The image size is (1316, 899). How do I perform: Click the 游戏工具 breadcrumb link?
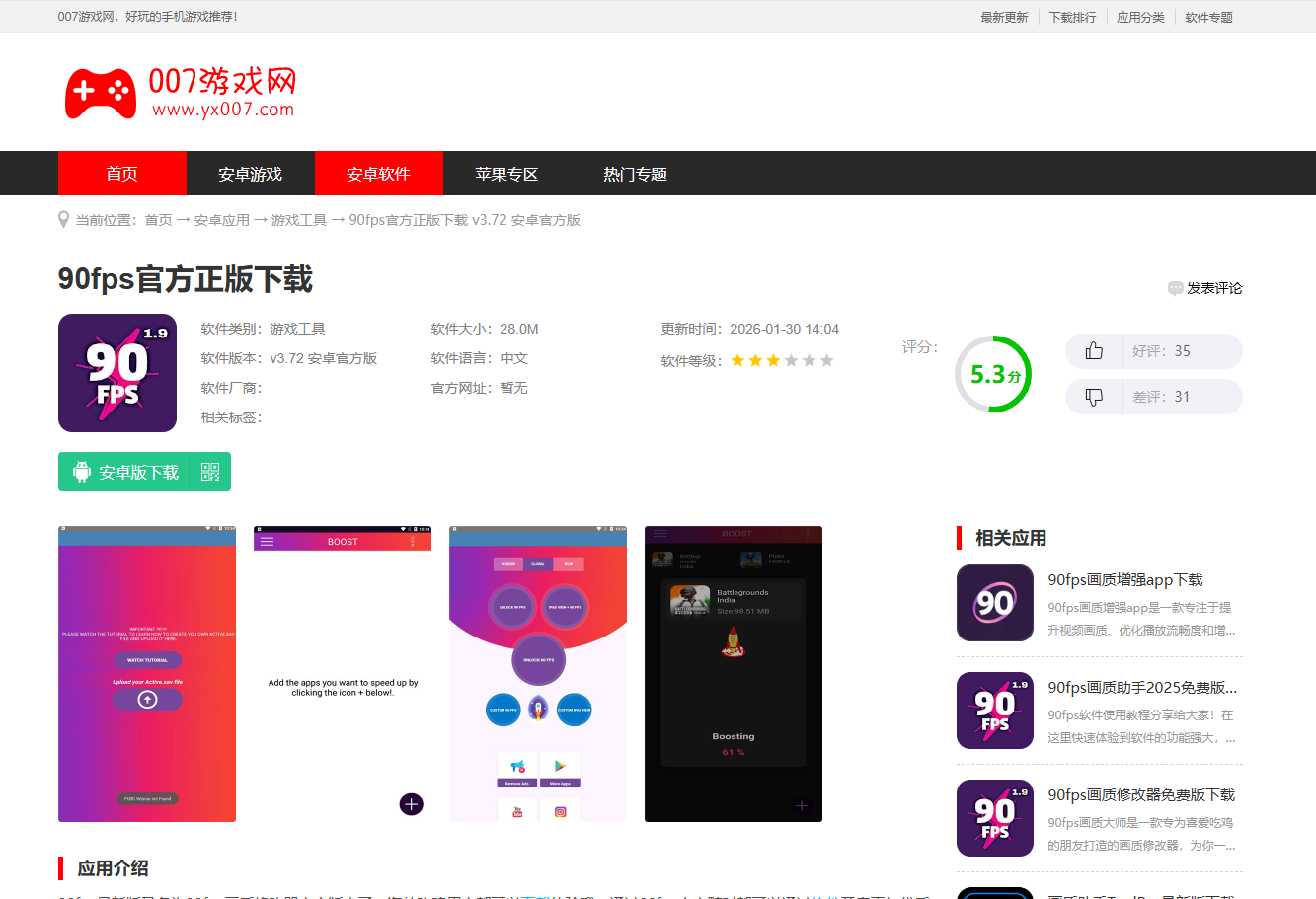298,220
